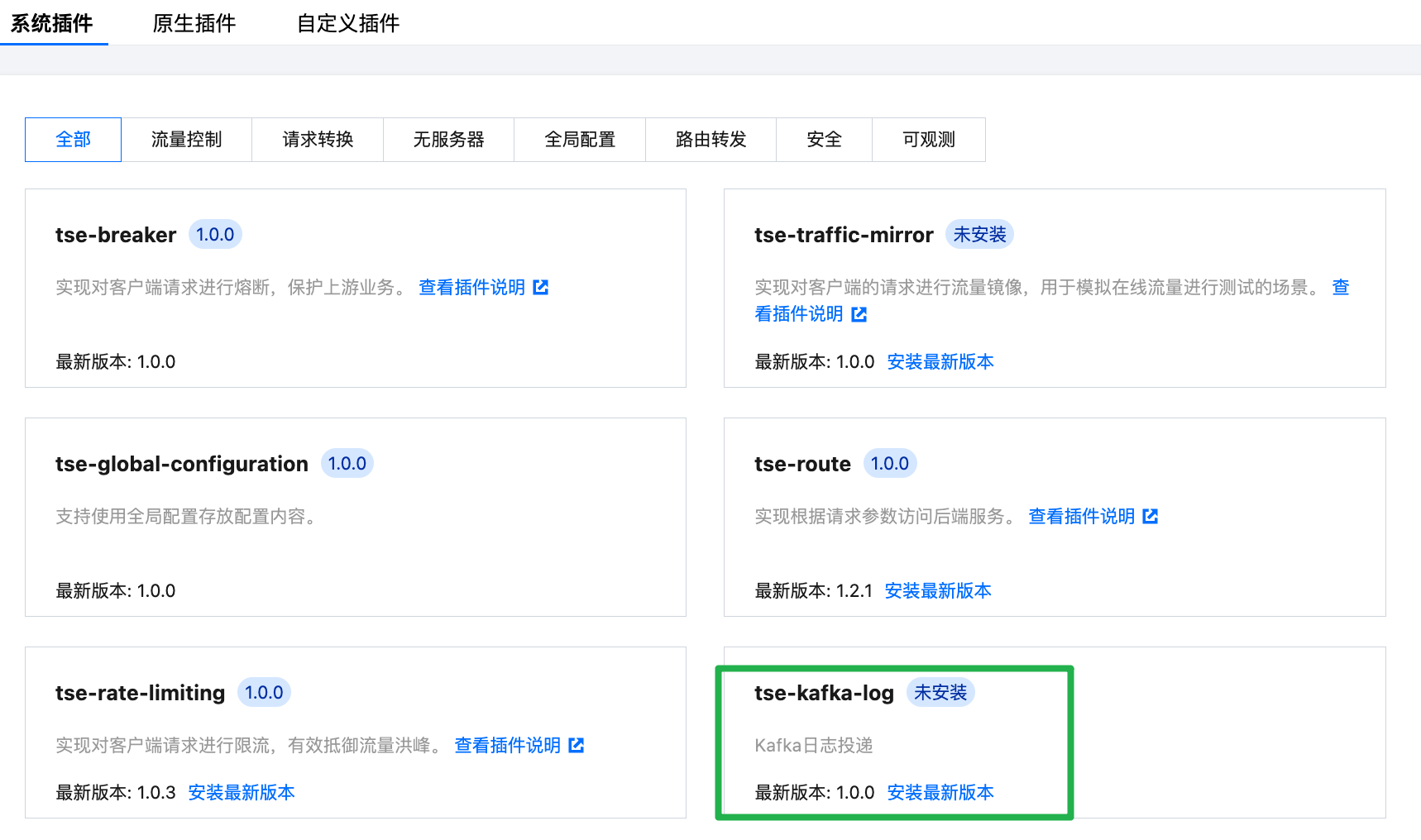Install latest version of tse-traffic-mirror
This screenshot has height=840, width=1421.
coord(940,362)
